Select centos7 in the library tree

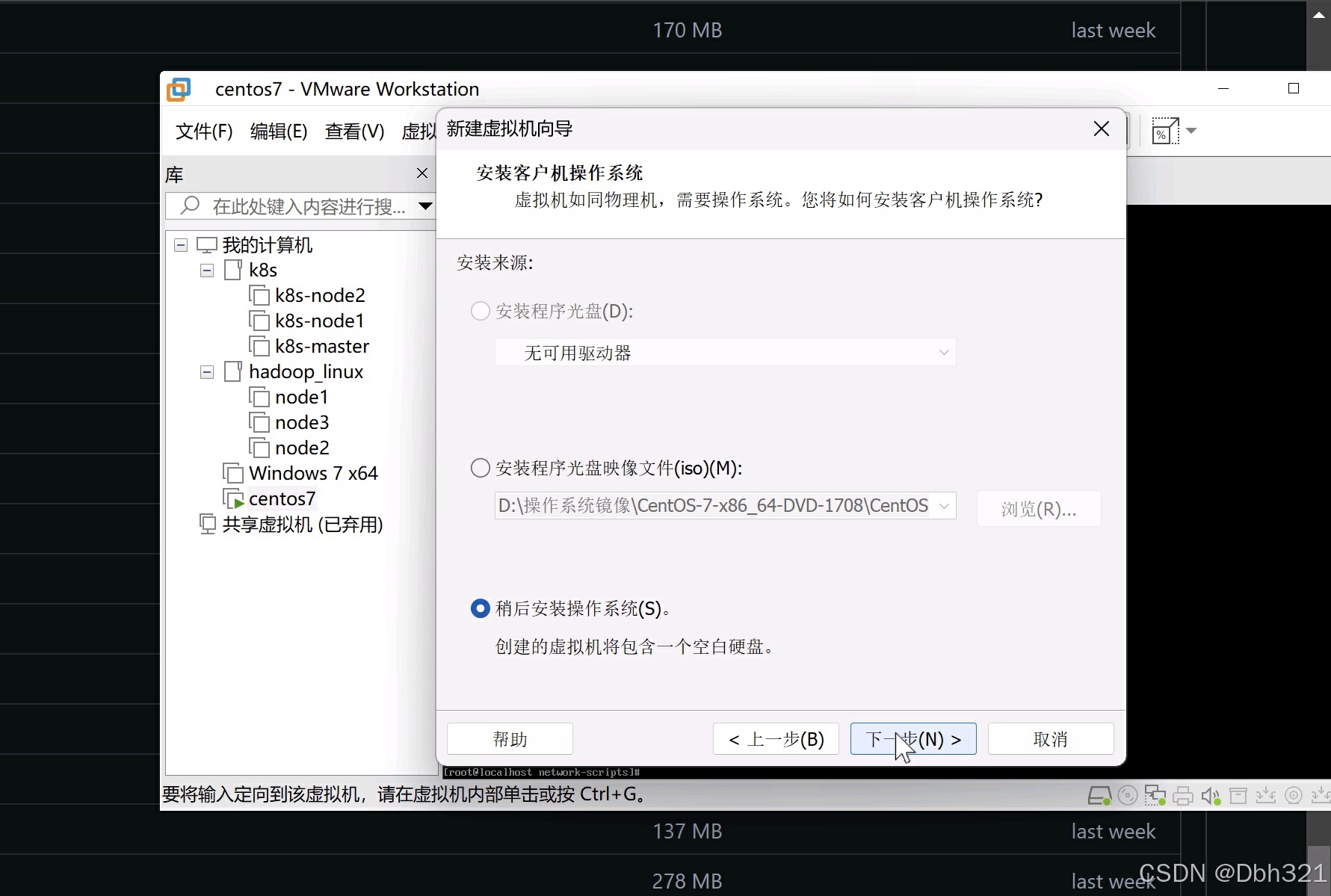[x=282, y=498]
